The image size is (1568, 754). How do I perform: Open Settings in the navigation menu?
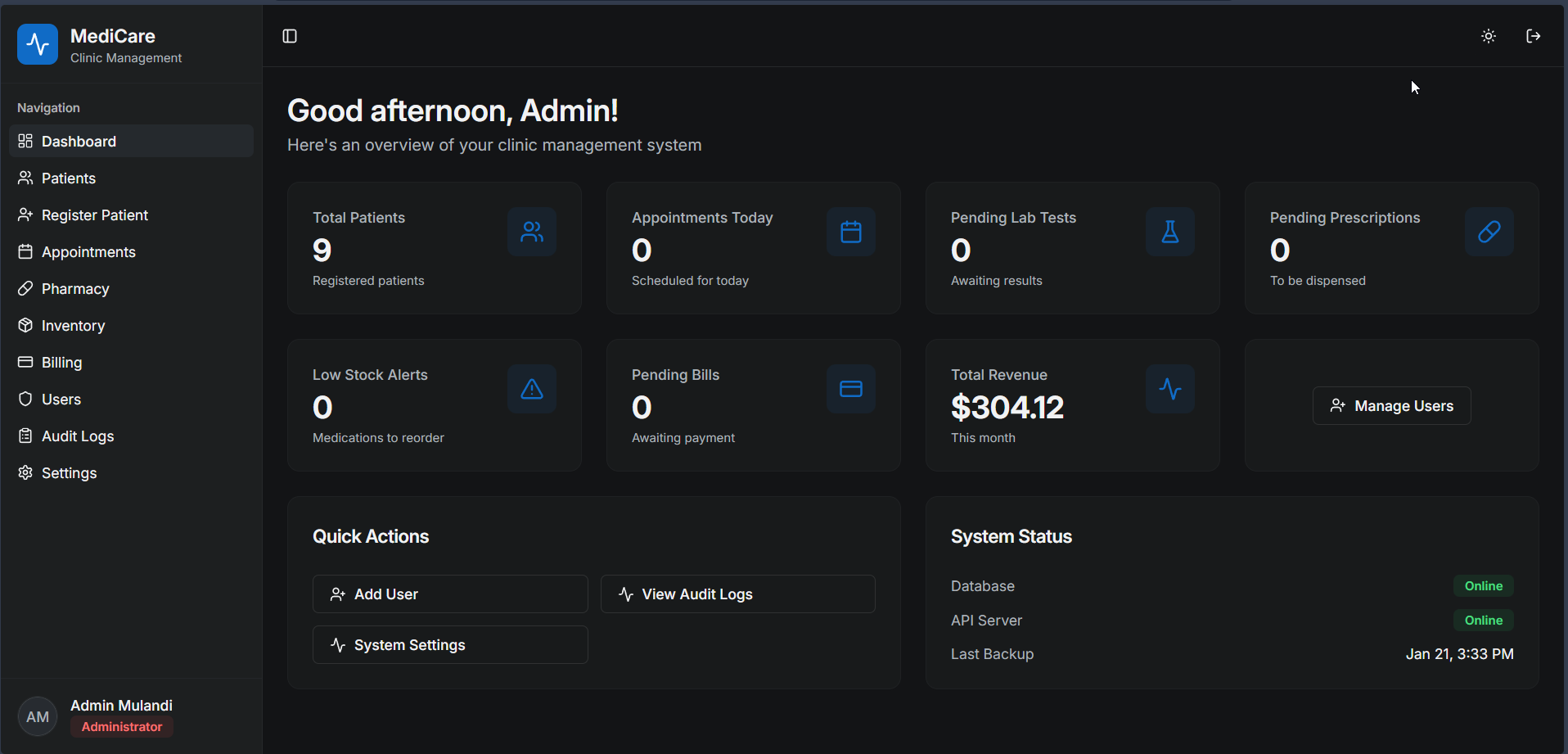[69, 473]
